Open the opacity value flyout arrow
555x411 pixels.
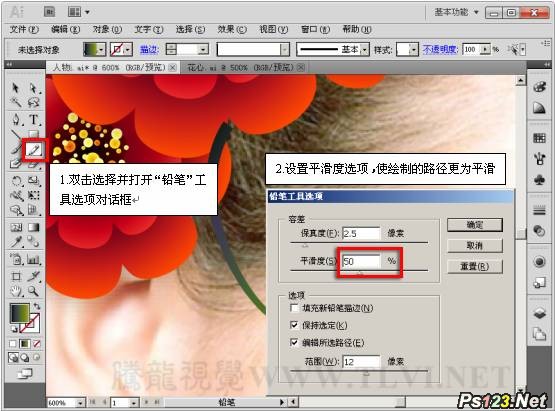click(x=486, y=50)
